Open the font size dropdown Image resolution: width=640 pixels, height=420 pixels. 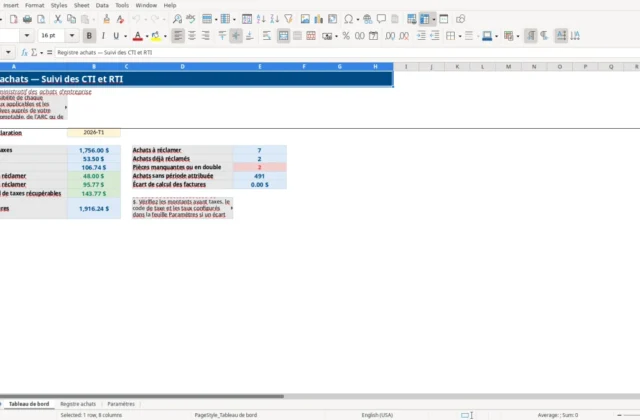pyautogui.click(x=72, y=36)
